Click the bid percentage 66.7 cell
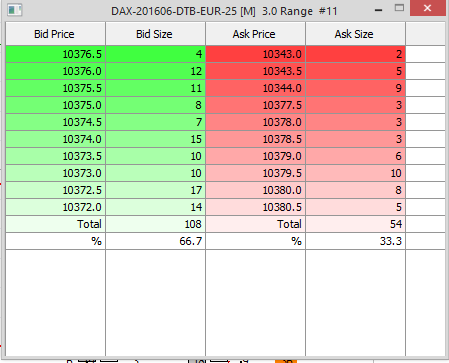449x363 pixels. 155,241
